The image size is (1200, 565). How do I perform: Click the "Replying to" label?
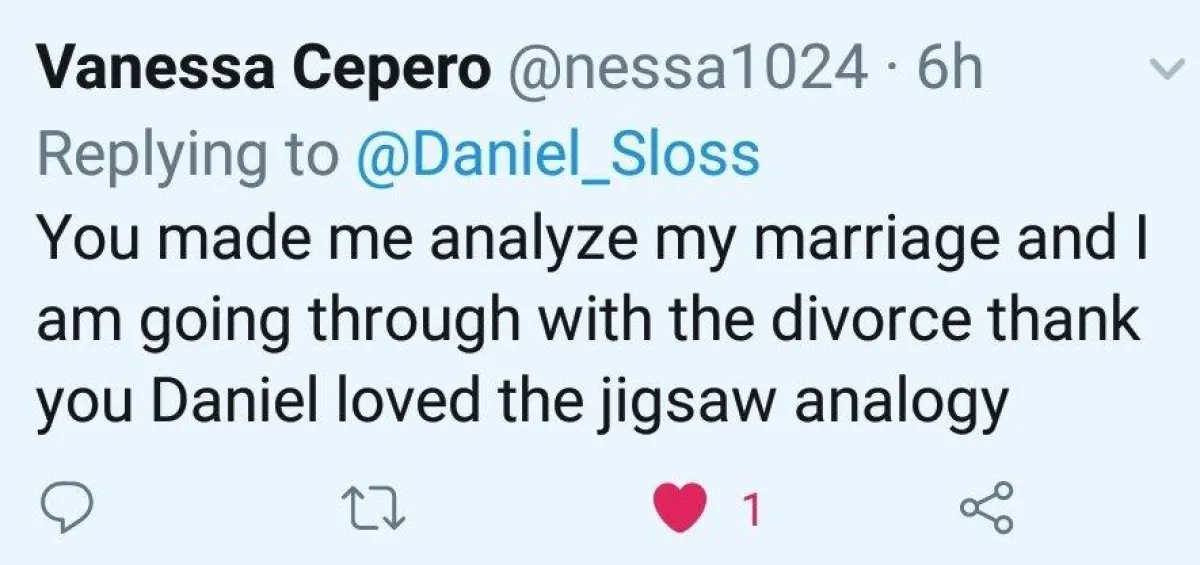[187, 155]
